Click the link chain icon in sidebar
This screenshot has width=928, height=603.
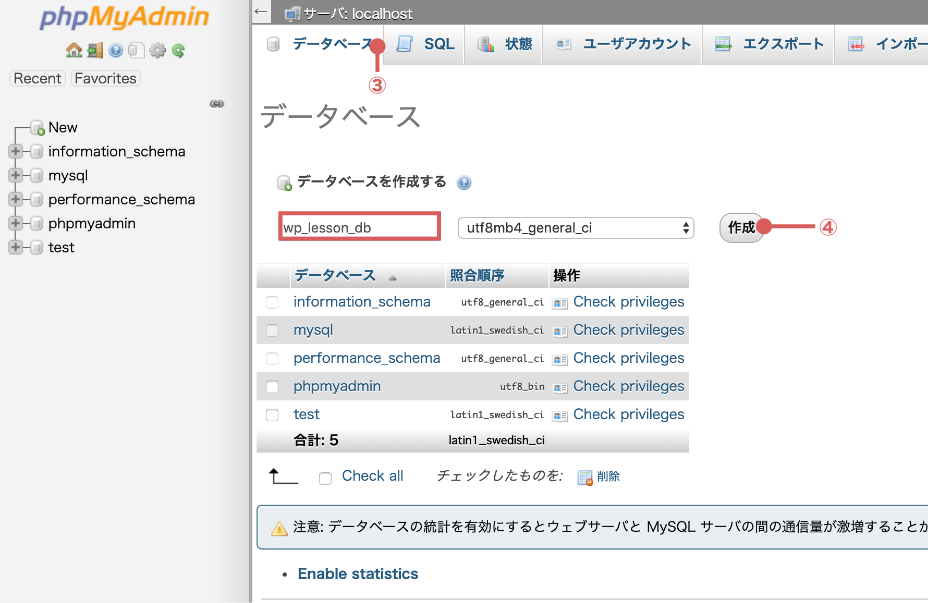click(x=216, y=103)
